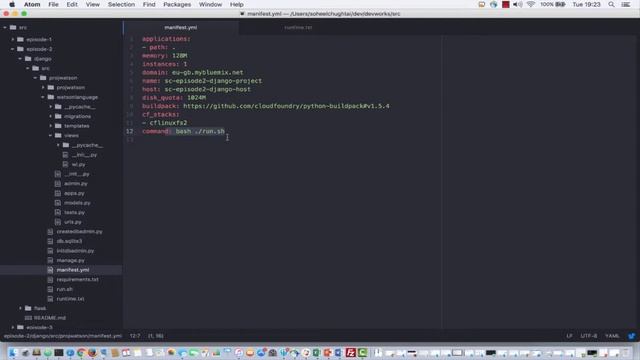The width and height of the screenshot is (640, 360).
Task: Open Spotlight search in menu bar
Action: tap(611, 4)
